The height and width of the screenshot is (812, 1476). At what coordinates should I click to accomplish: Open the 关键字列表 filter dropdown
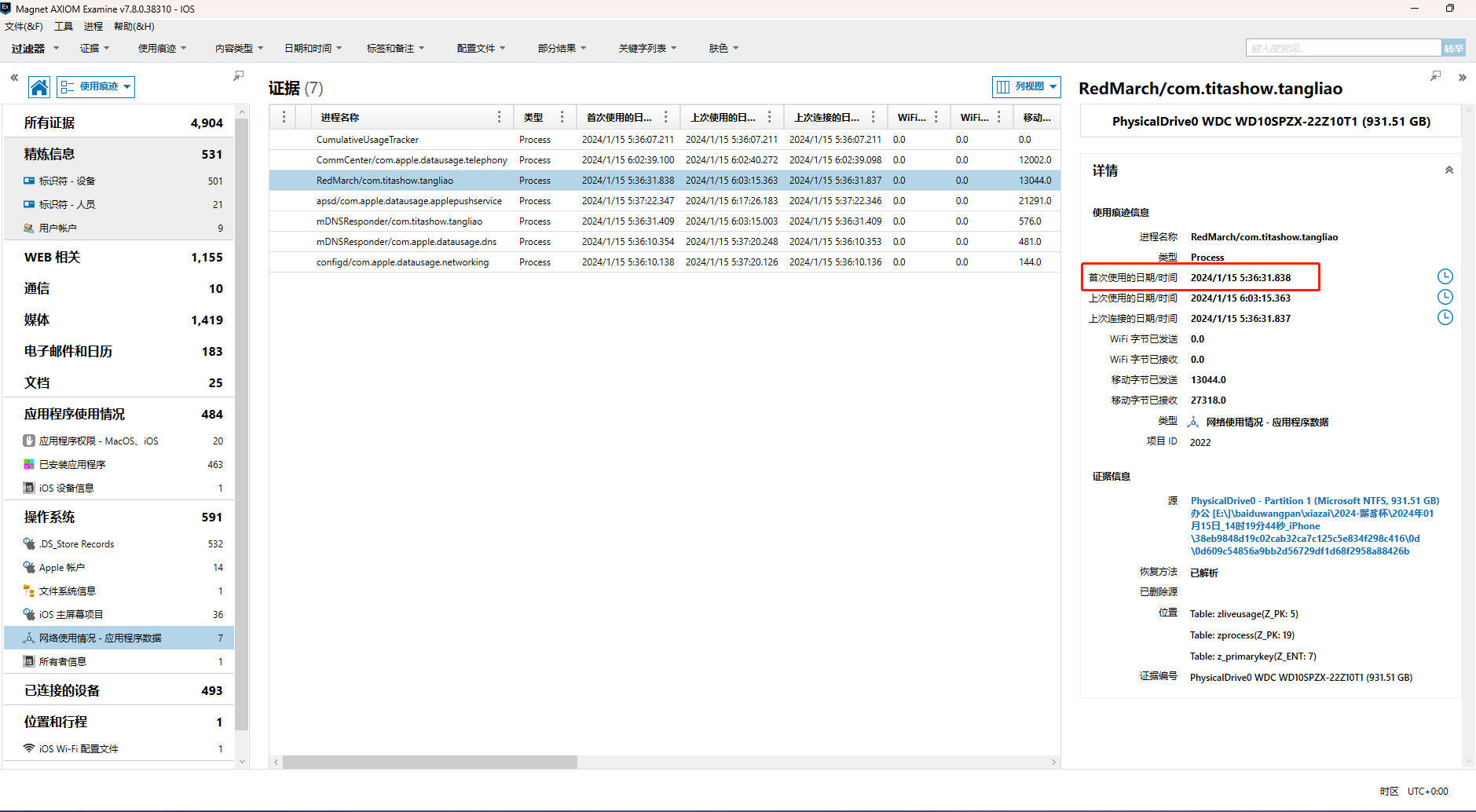coord(647,48)
